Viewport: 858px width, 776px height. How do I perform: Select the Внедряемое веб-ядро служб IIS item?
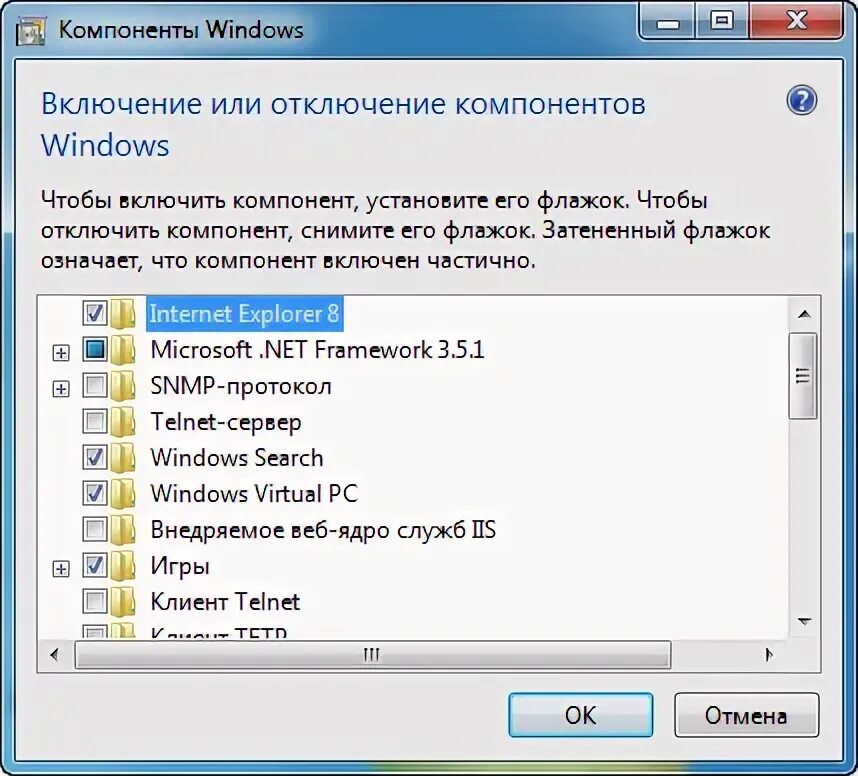[x=323, y=530]
